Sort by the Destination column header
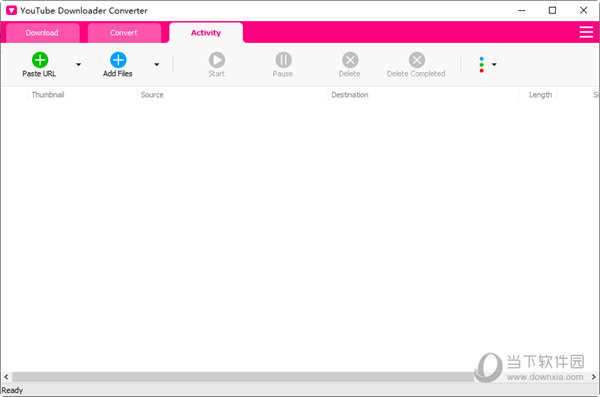 point(423,95)
